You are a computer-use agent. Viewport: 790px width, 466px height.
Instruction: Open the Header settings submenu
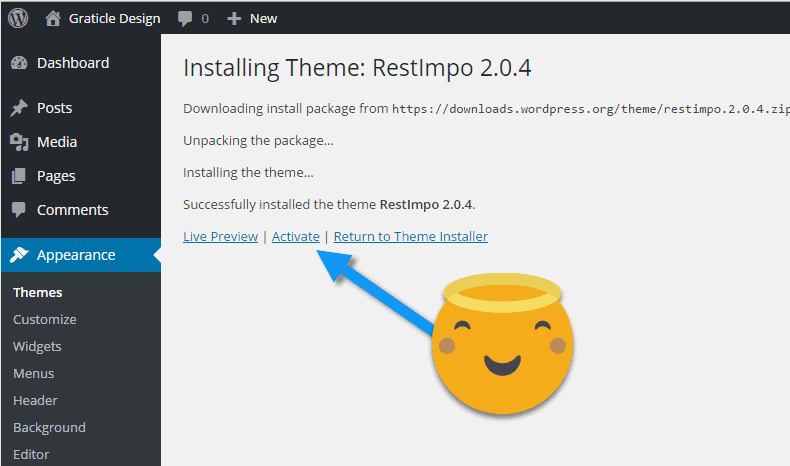tap(35, 401)
